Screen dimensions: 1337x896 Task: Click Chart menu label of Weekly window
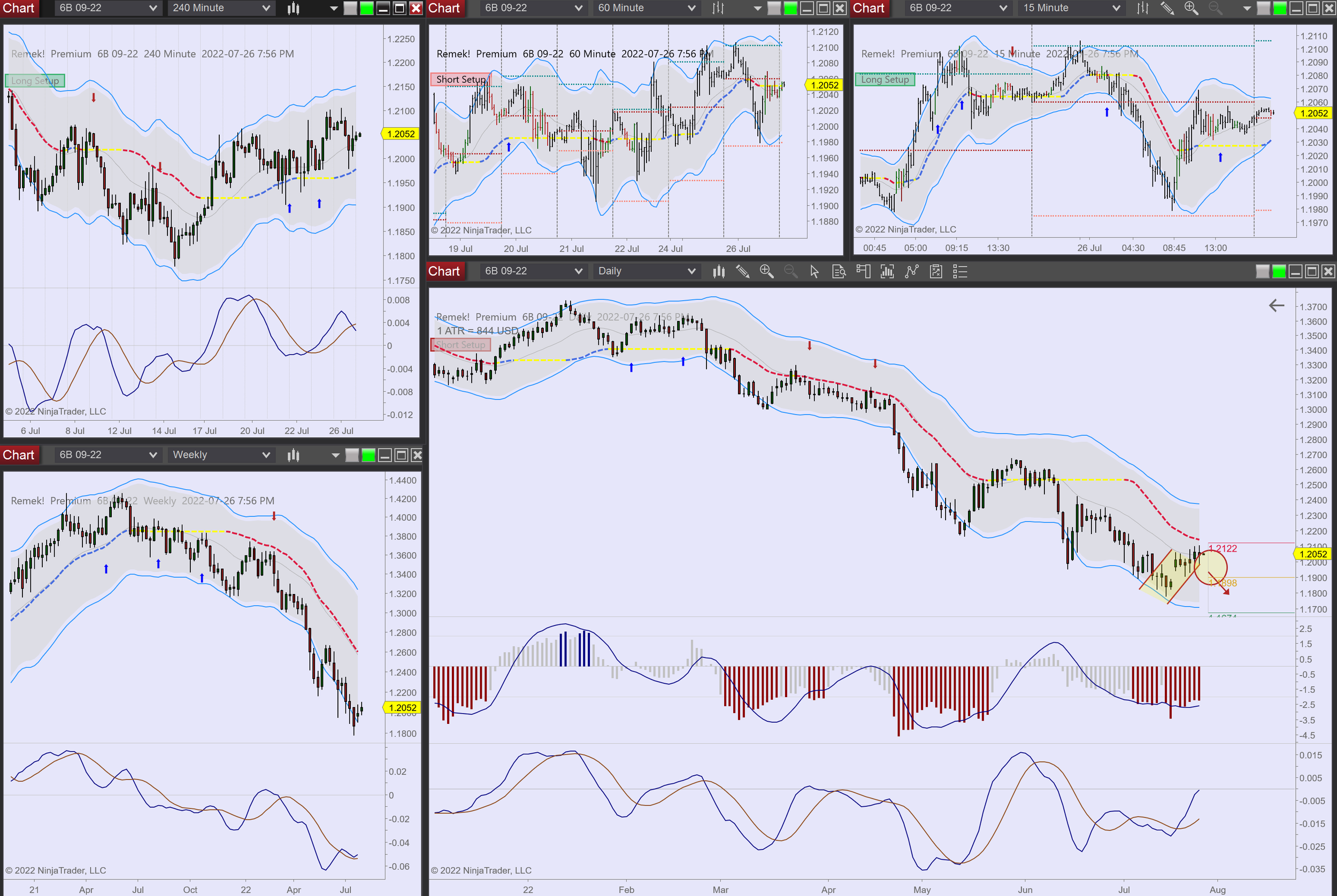(19, 455)
